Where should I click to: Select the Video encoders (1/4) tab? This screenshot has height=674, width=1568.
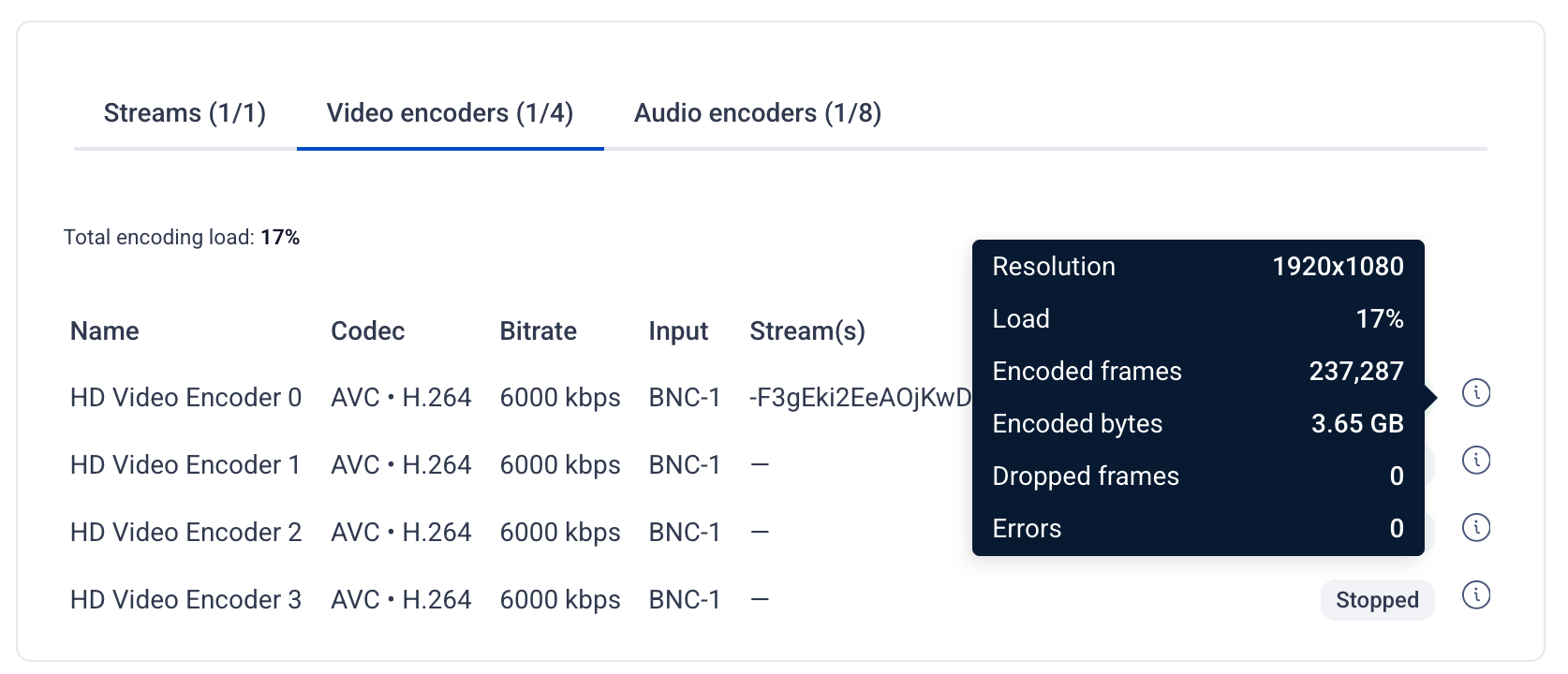click(x=450, y=113)
